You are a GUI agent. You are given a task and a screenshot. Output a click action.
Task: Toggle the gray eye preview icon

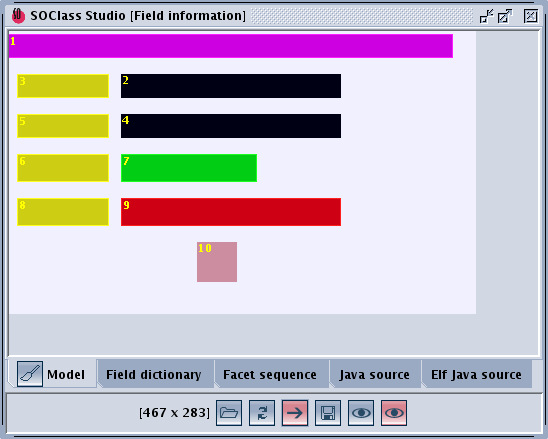[361, 413]
